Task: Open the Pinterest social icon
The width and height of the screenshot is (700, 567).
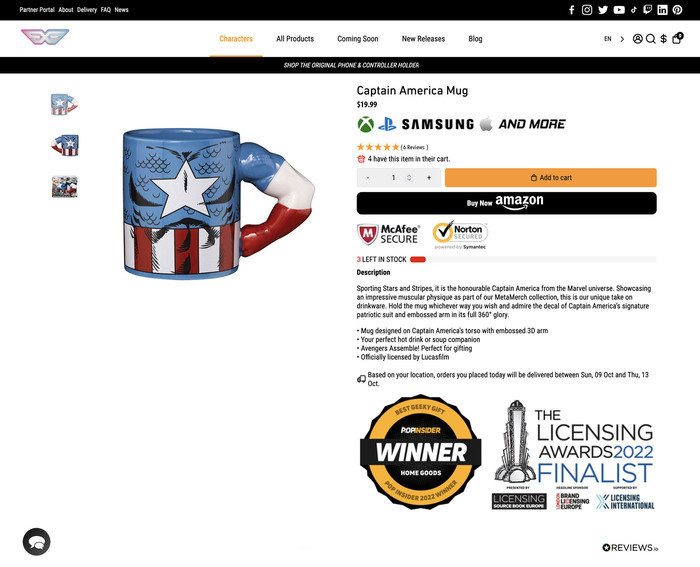Action: (x=677, y=10)
